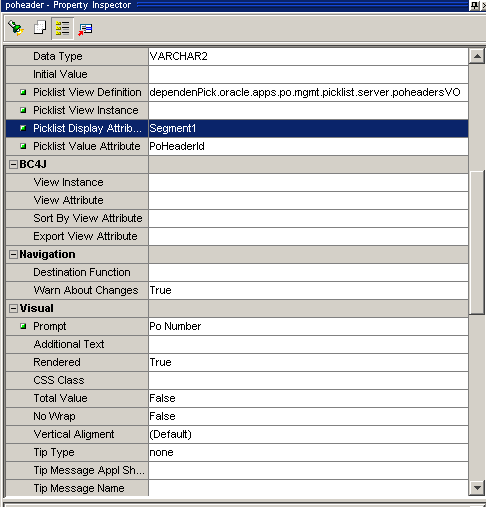Collapse the BC4J category
Image resolution: width=486 pixels, height=507 pixels.
(13, 164)
